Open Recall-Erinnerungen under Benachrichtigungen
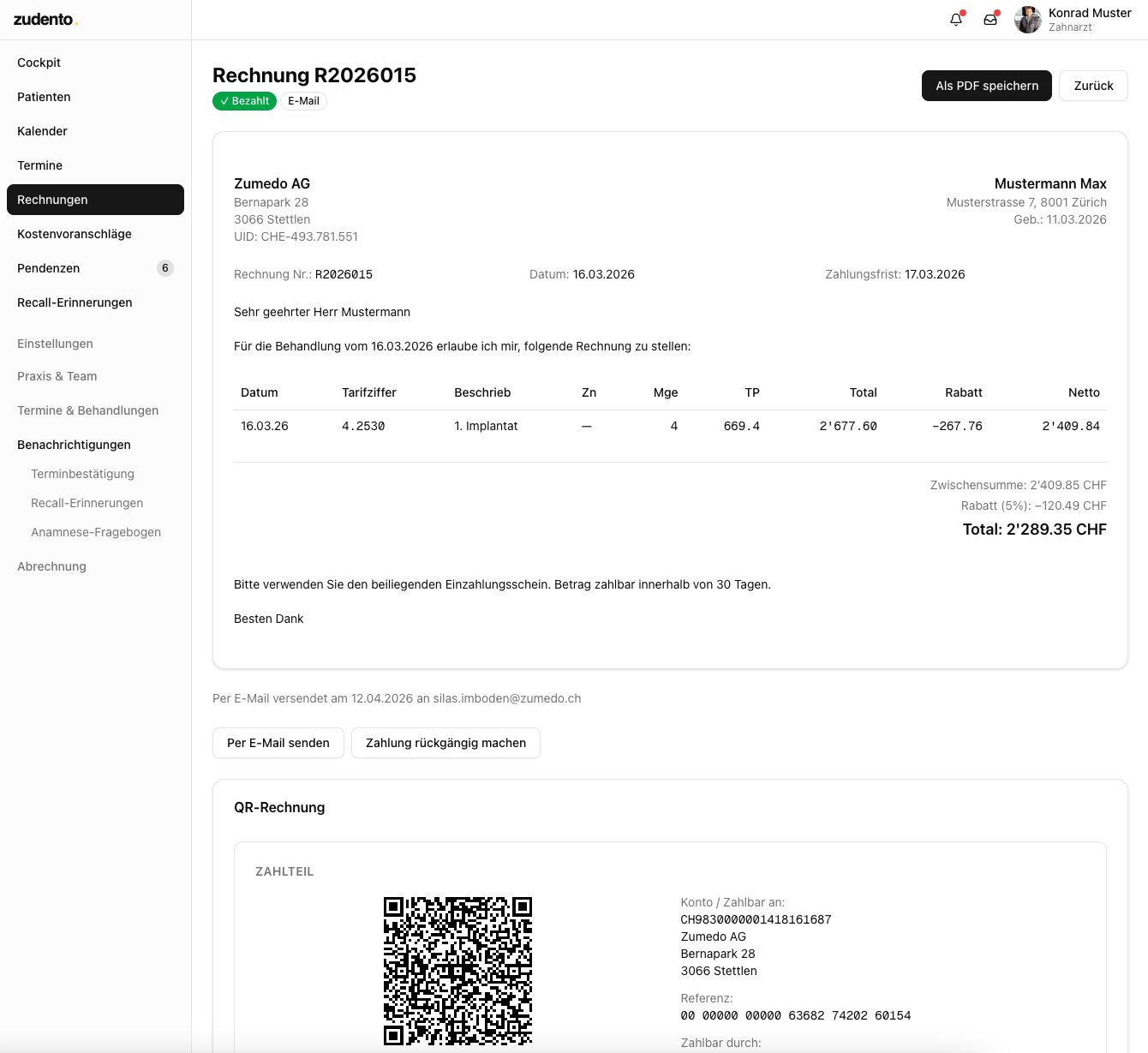 [87, 503]
